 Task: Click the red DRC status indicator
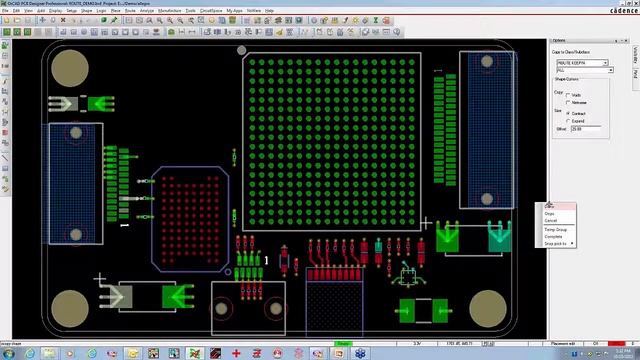click(x=616, y=344)
